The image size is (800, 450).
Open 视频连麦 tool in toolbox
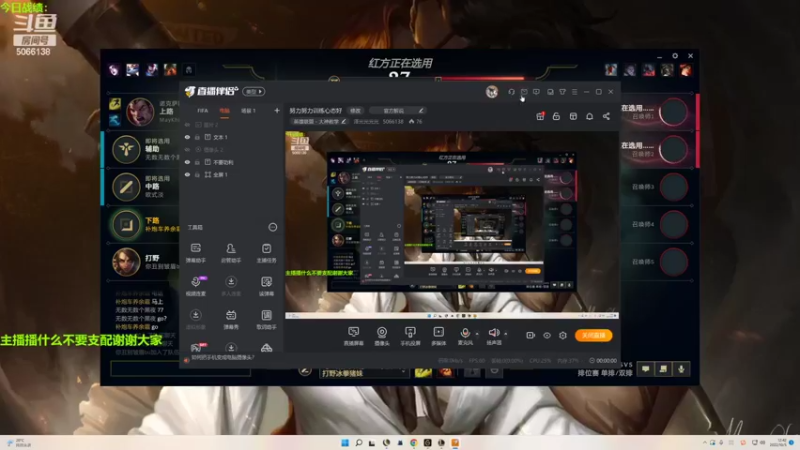coord(195,286)
